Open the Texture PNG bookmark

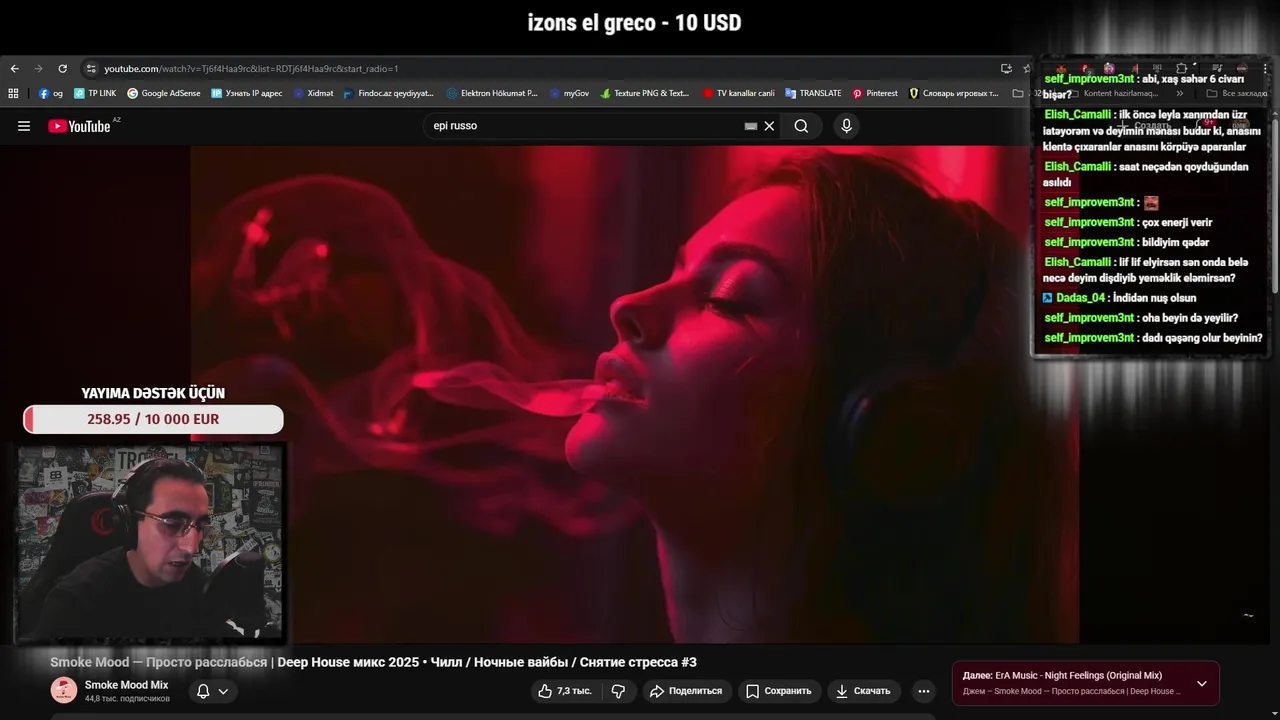tap(645, 93)
